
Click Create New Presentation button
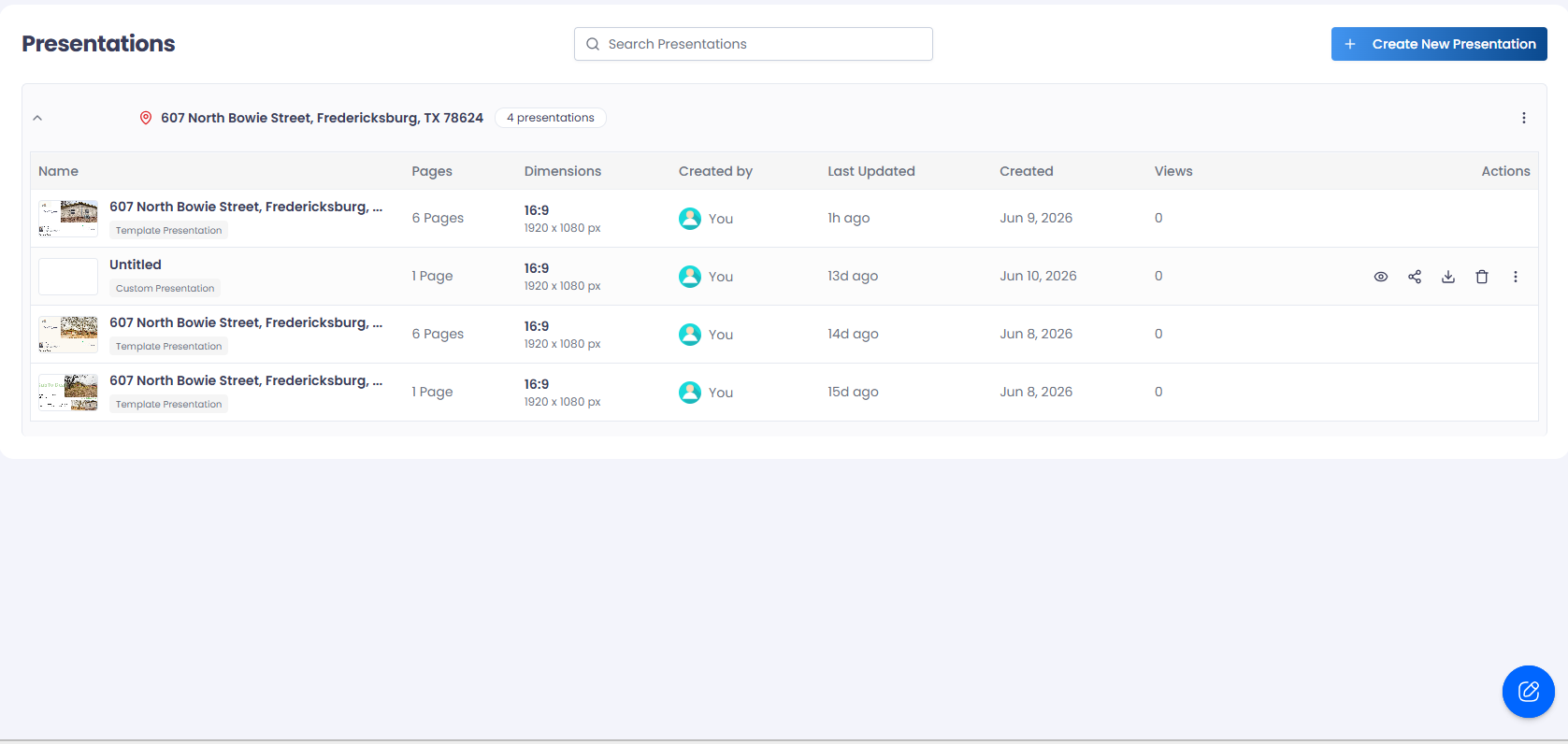pos(1439,44)
